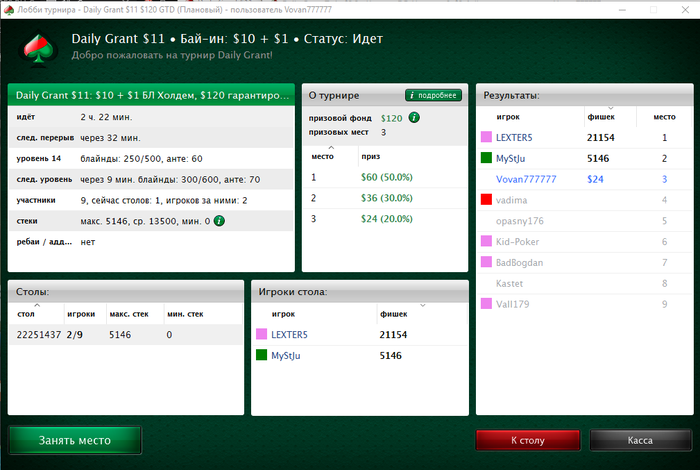Open the 'Касса' cashier button
Screen dimensions: 700x470
pos(640,440)
